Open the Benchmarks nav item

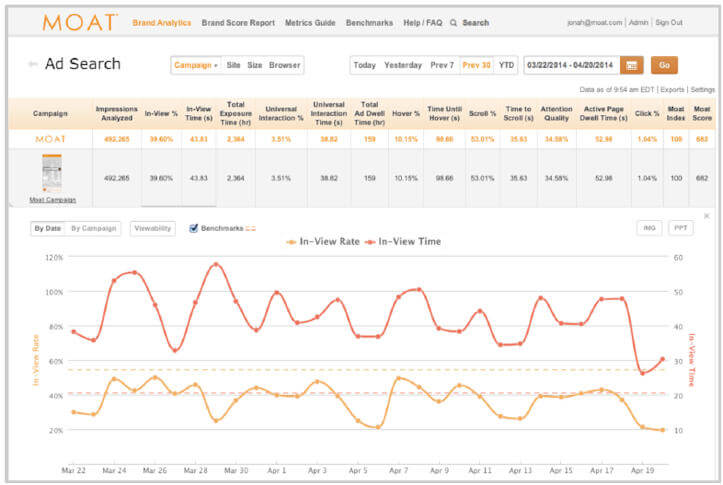pyautogui.click(x=369, y=23)
